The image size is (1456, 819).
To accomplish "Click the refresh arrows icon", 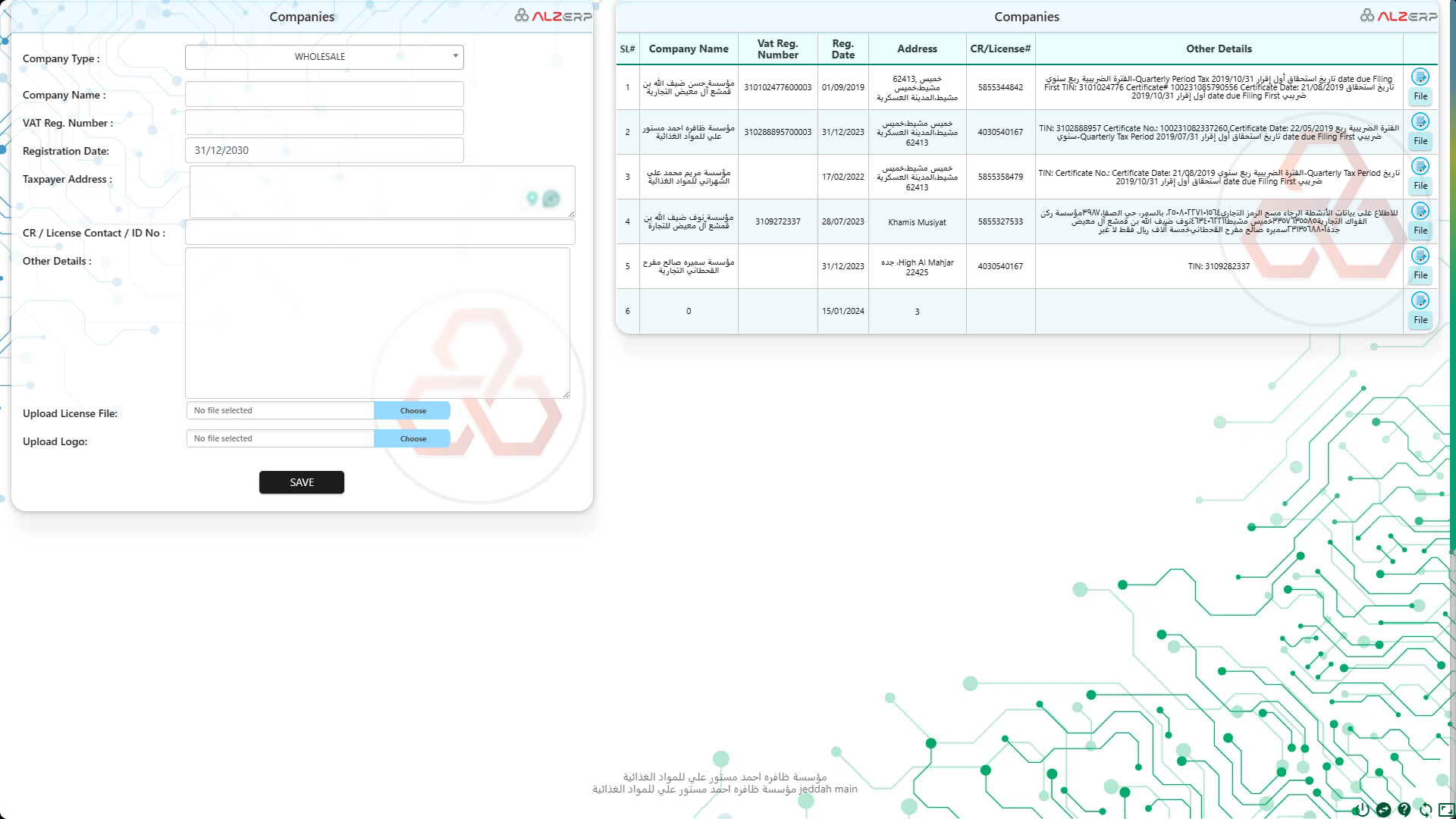I will (1426, 809).
